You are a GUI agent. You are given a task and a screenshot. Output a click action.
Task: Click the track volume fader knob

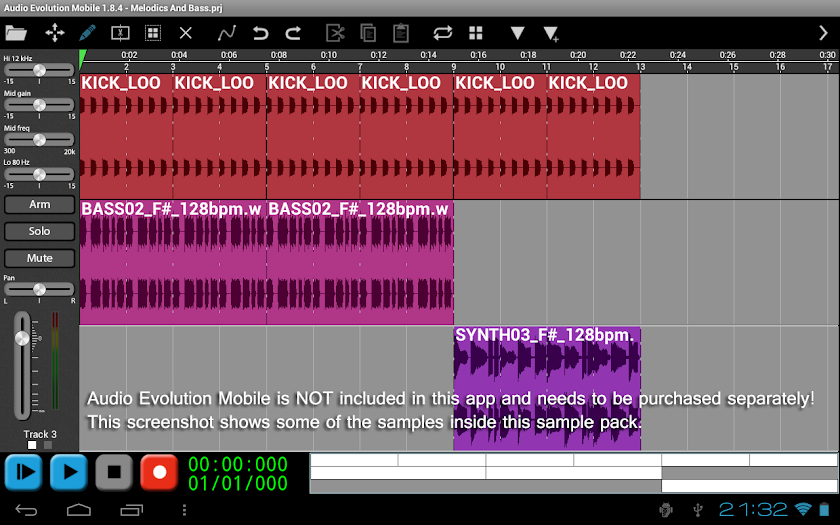coord(22,338)
